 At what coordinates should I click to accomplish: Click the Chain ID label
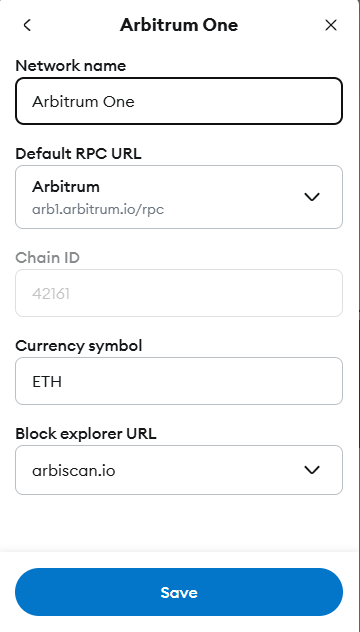click(x=47, y=258)
